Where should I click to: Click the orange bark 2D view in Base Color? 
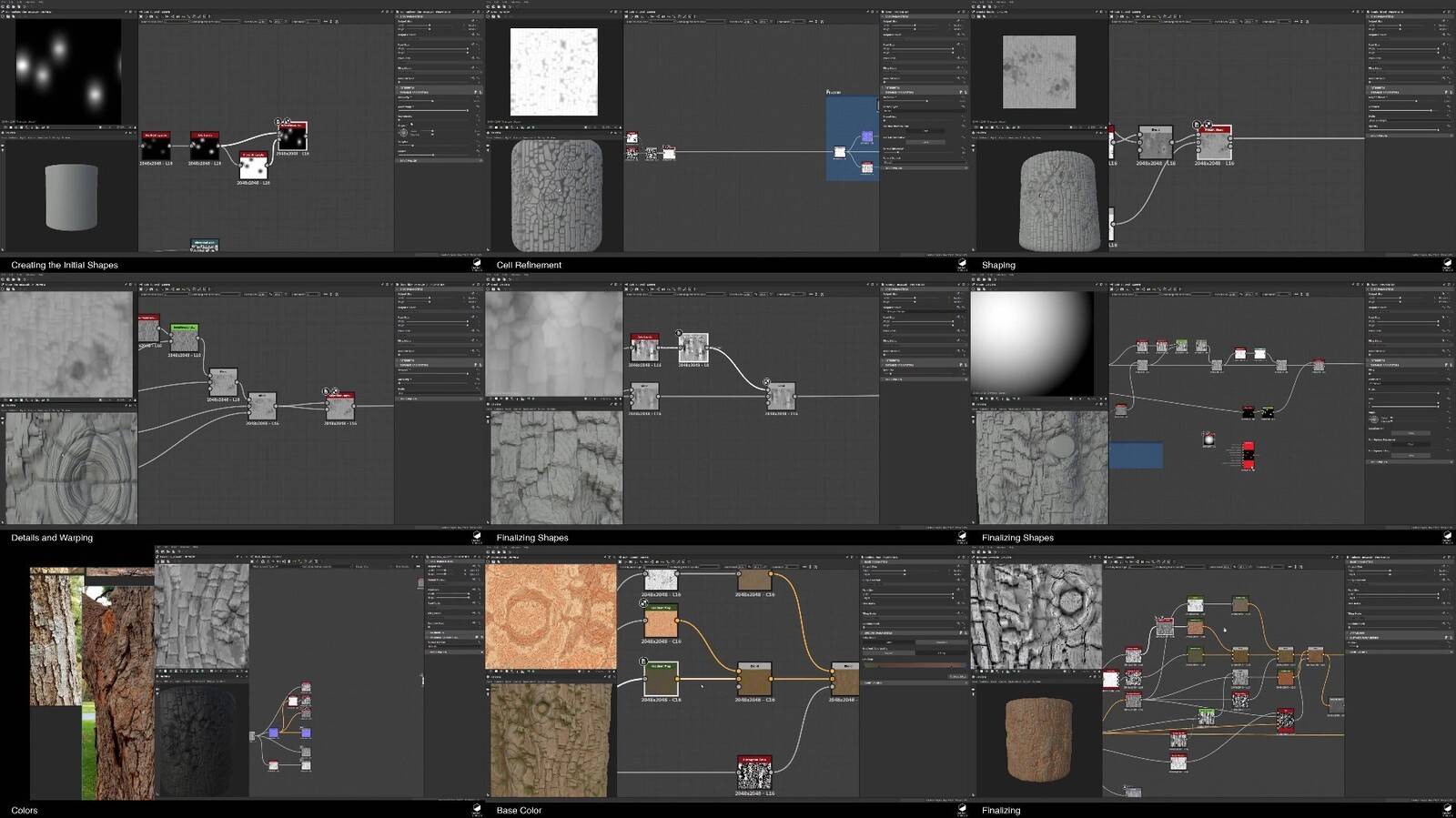pos(551,617)
